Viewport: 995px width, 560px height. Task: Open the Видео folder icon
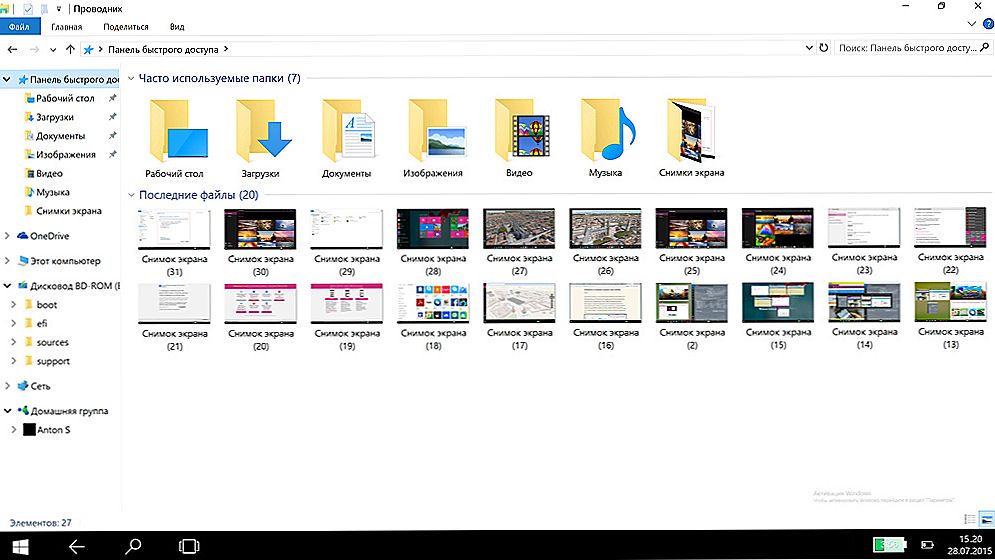pos(522,131)
